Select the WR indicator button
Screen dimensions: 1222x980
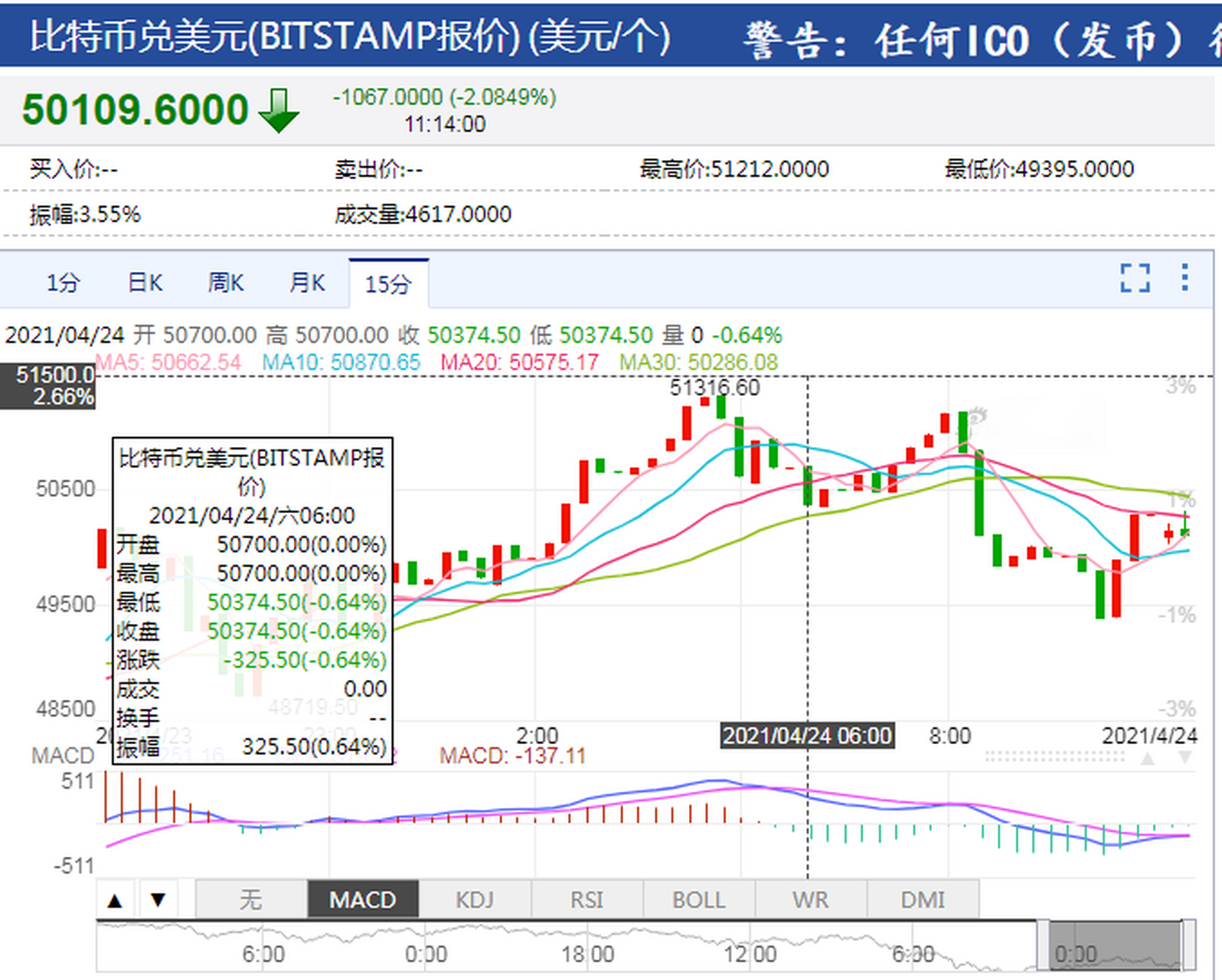811,900
